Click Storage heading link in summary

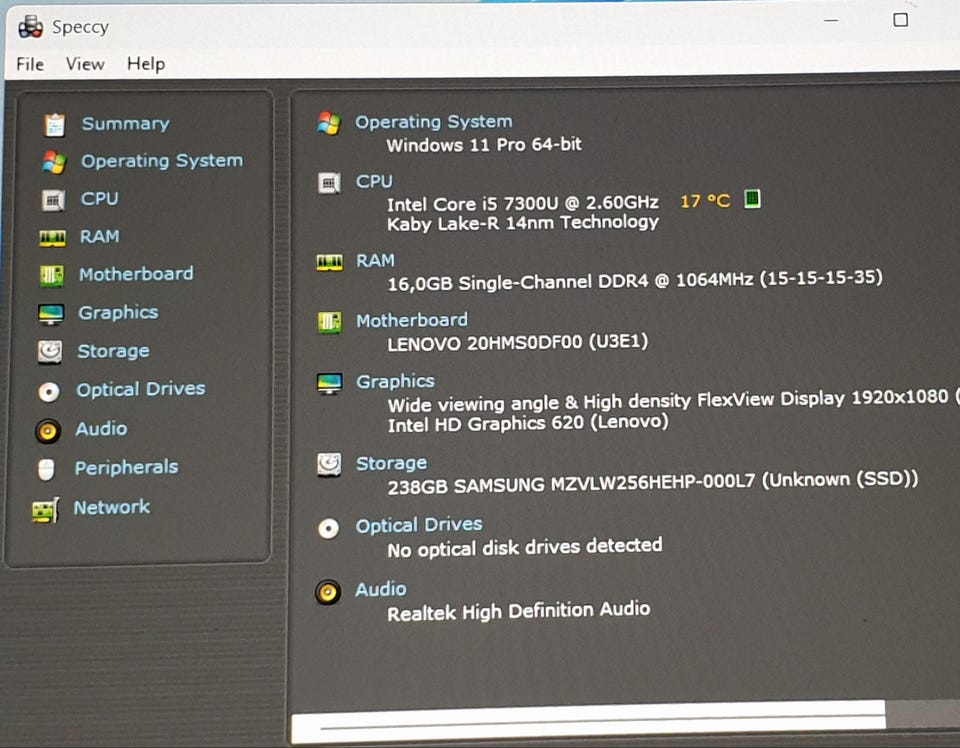click(392, 463)
